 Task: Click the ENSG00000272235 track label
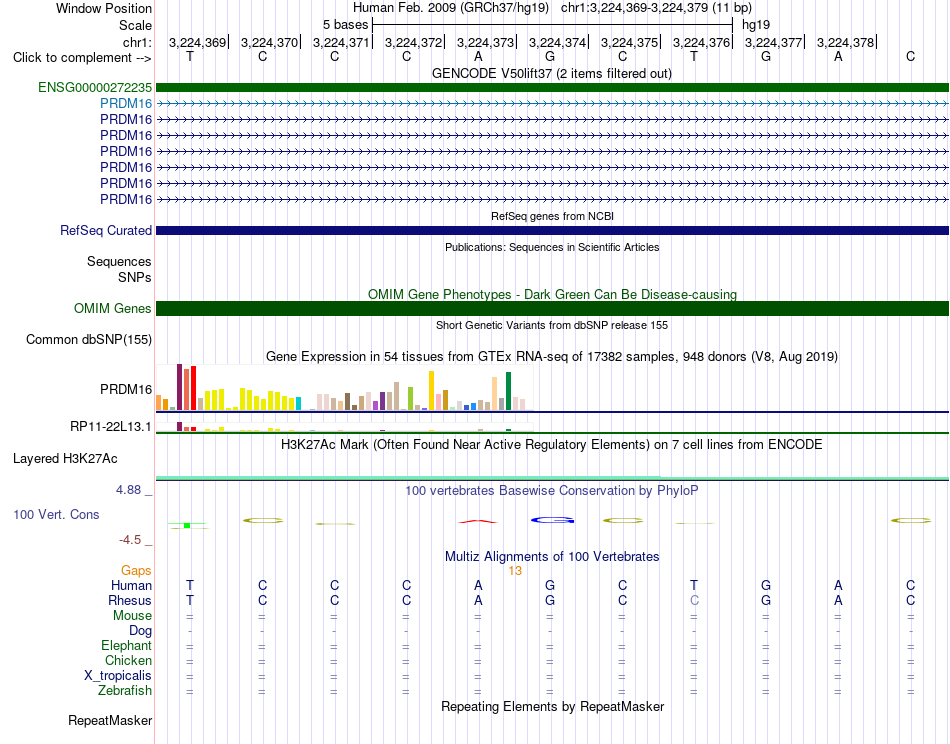click(x=95, y=87)
